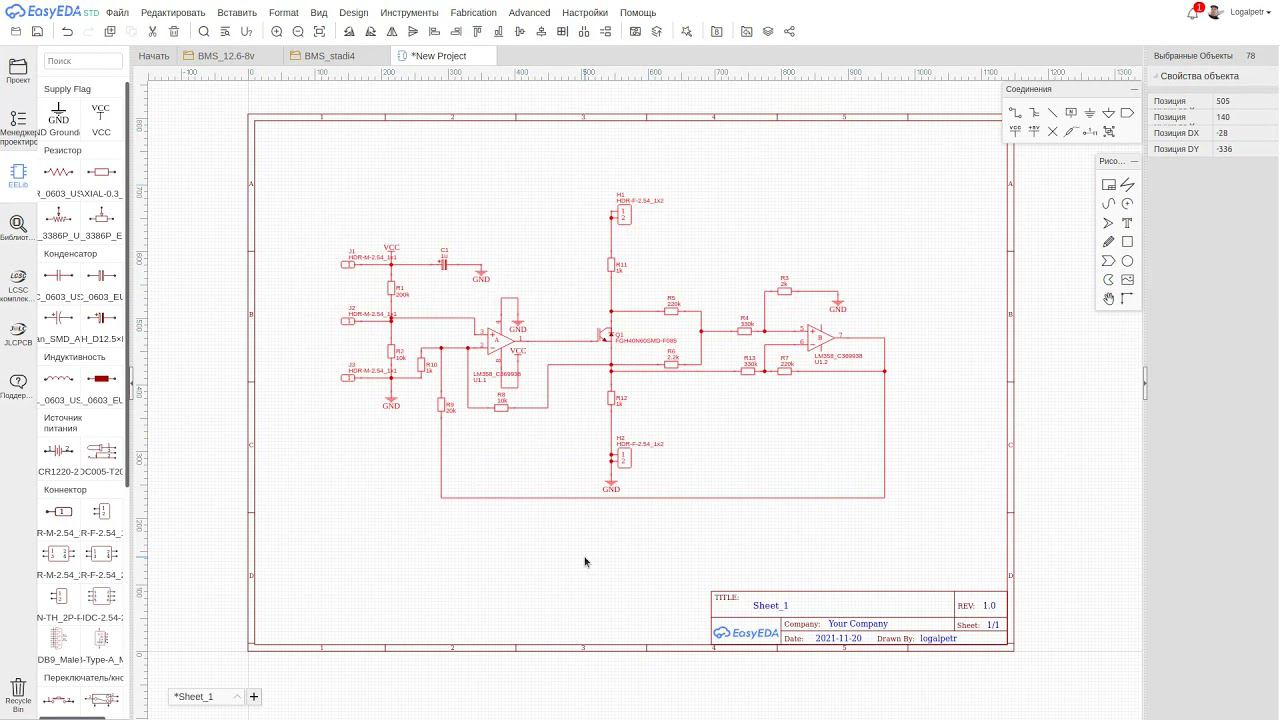Image resolution: width=1280 pixels, height=720 pixels.
Task: Pick the No Connect flag tool
Action: (1052, 132)
